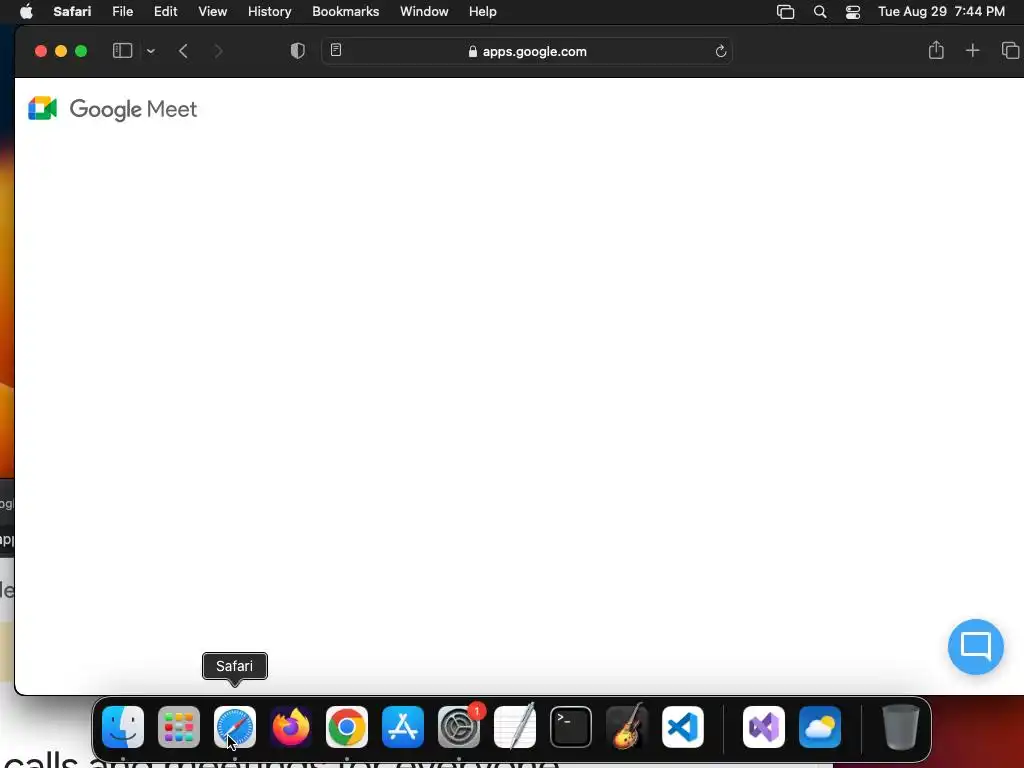1024x768 pixels.
Task: Click the date and time in the menu bar
Action: [x=941, y=11]
